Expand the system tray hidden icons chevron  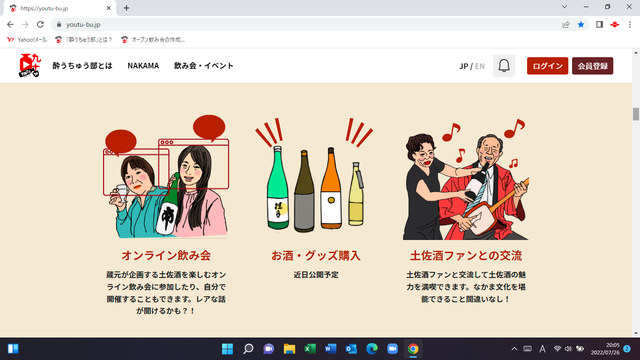coord(514,349)
